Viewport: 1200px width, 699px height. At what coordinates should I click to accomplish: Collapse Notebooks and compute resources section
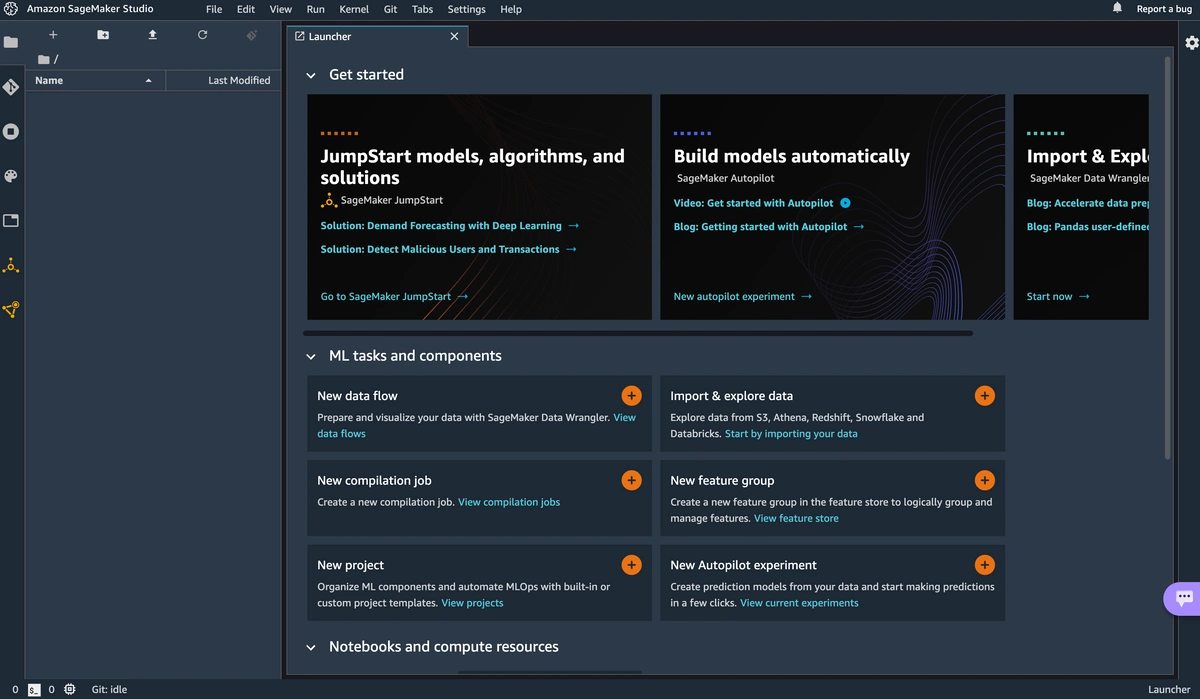click(311, 647)
